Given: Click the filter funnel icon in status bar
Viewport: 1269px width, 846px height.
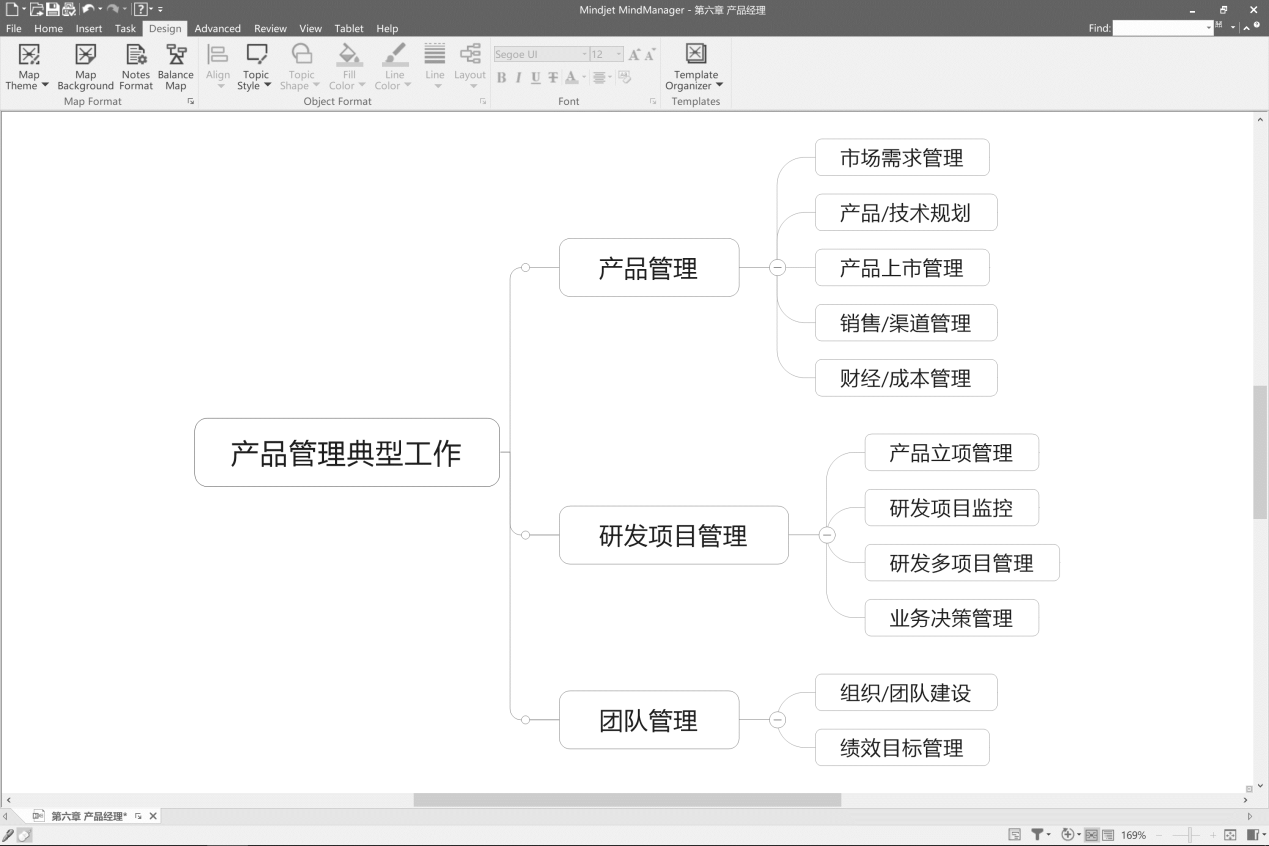Looking at the screenshot, I should point(1037,834).
